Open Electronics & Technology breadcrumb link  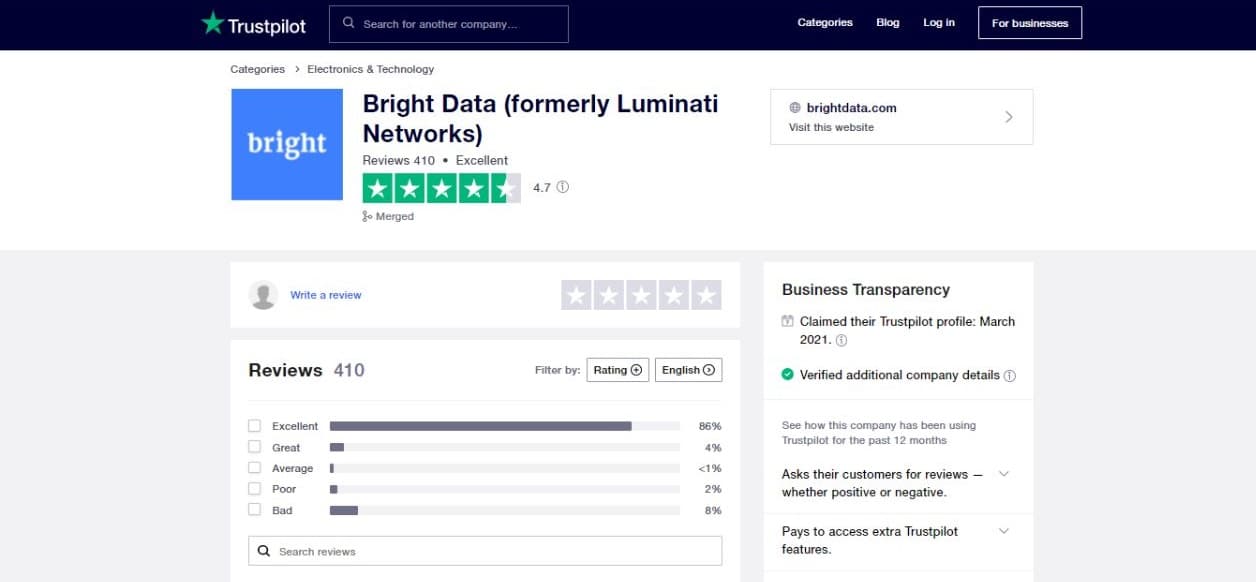[371, 69]
